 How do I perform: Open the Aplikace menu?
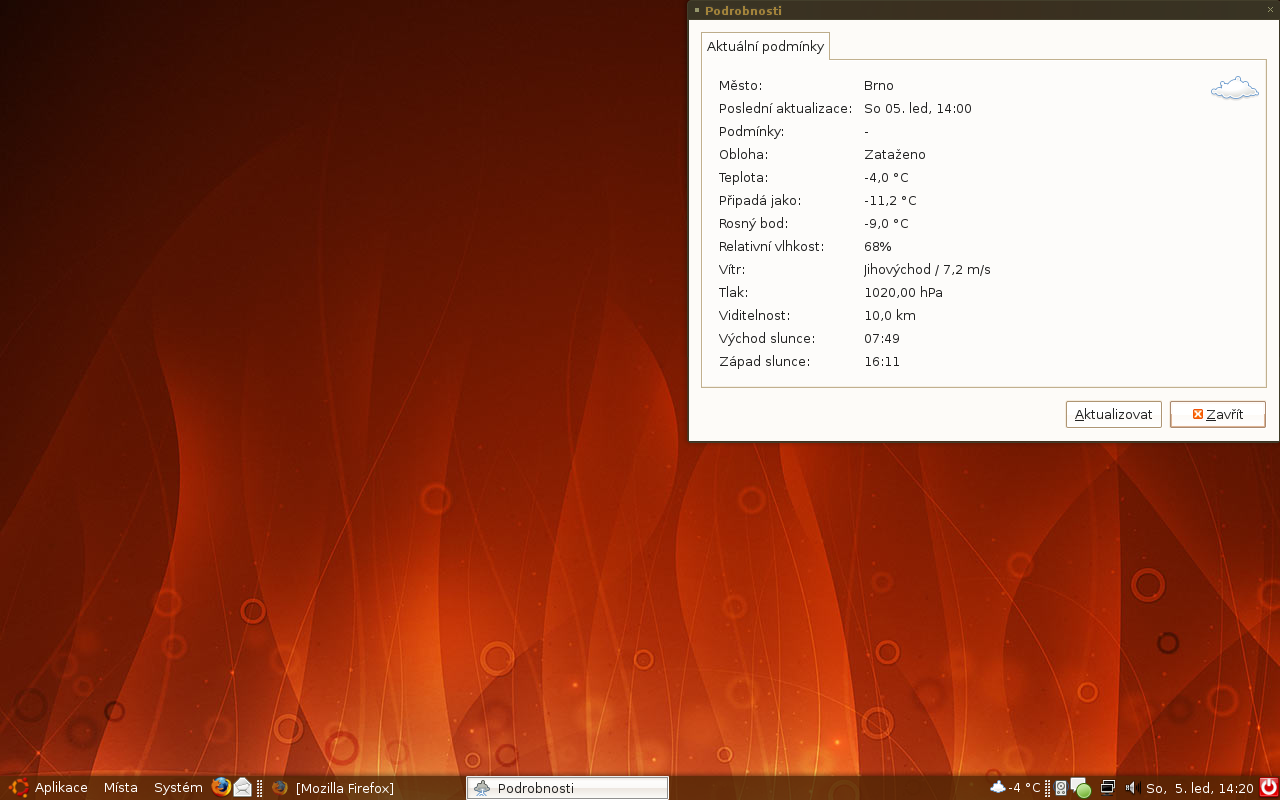(61, 788)
